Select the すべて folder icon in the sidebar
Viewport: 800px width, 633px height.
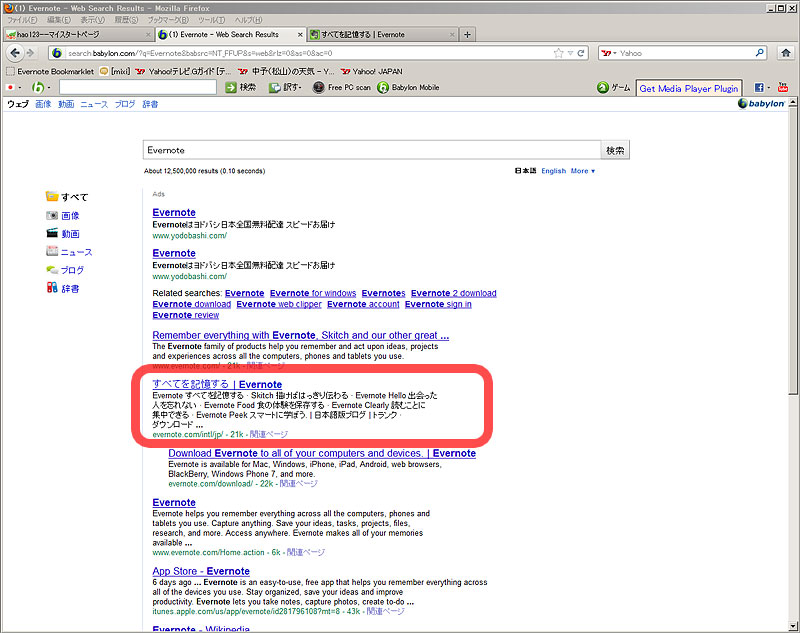tap(52, 196)
